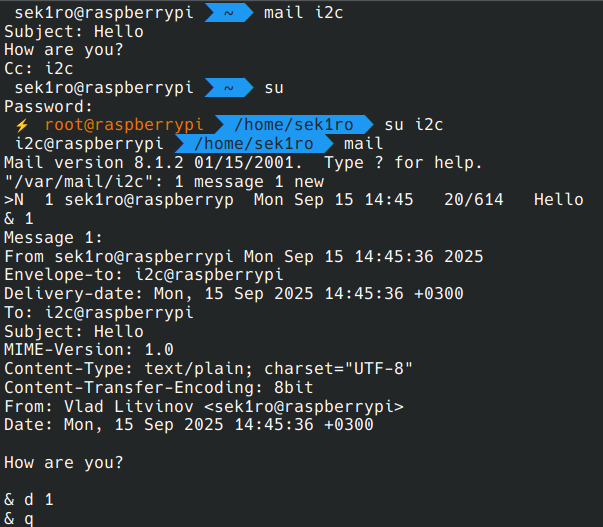This screenshot has height=527, width=603.
Task: Click the "Content-Type: text/plain" line
Action: click(208, 368)
